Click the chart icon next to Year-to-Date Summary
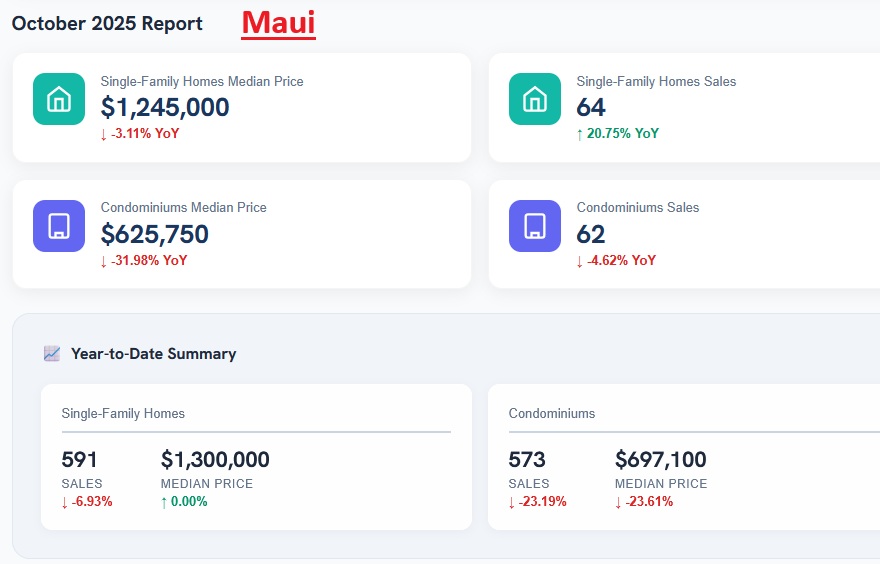 52,353
